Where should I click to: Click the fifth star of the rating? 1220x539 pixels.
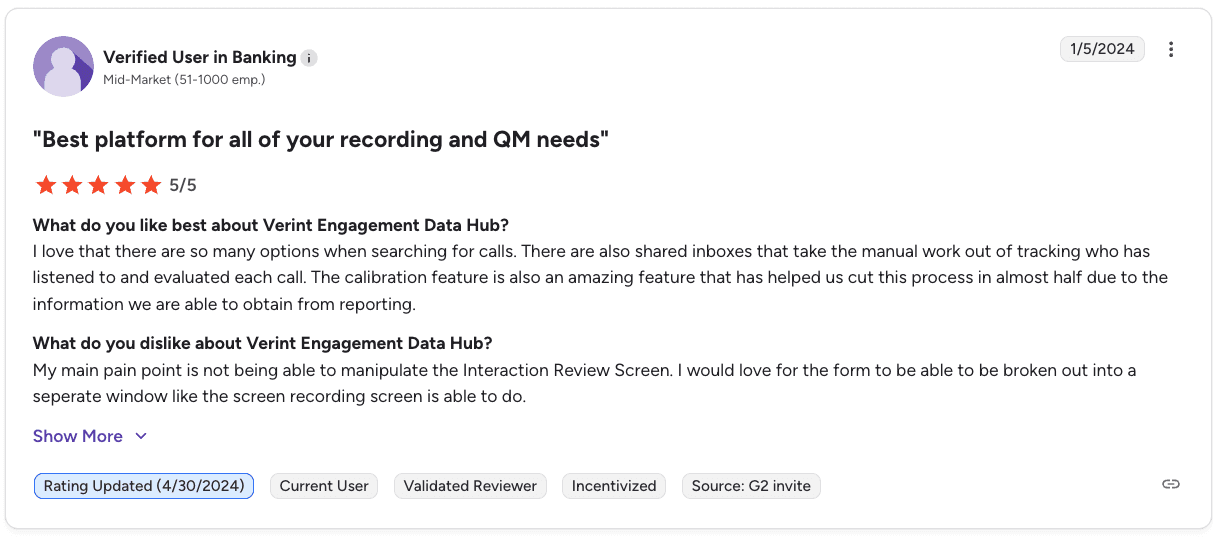click(151, 185)
